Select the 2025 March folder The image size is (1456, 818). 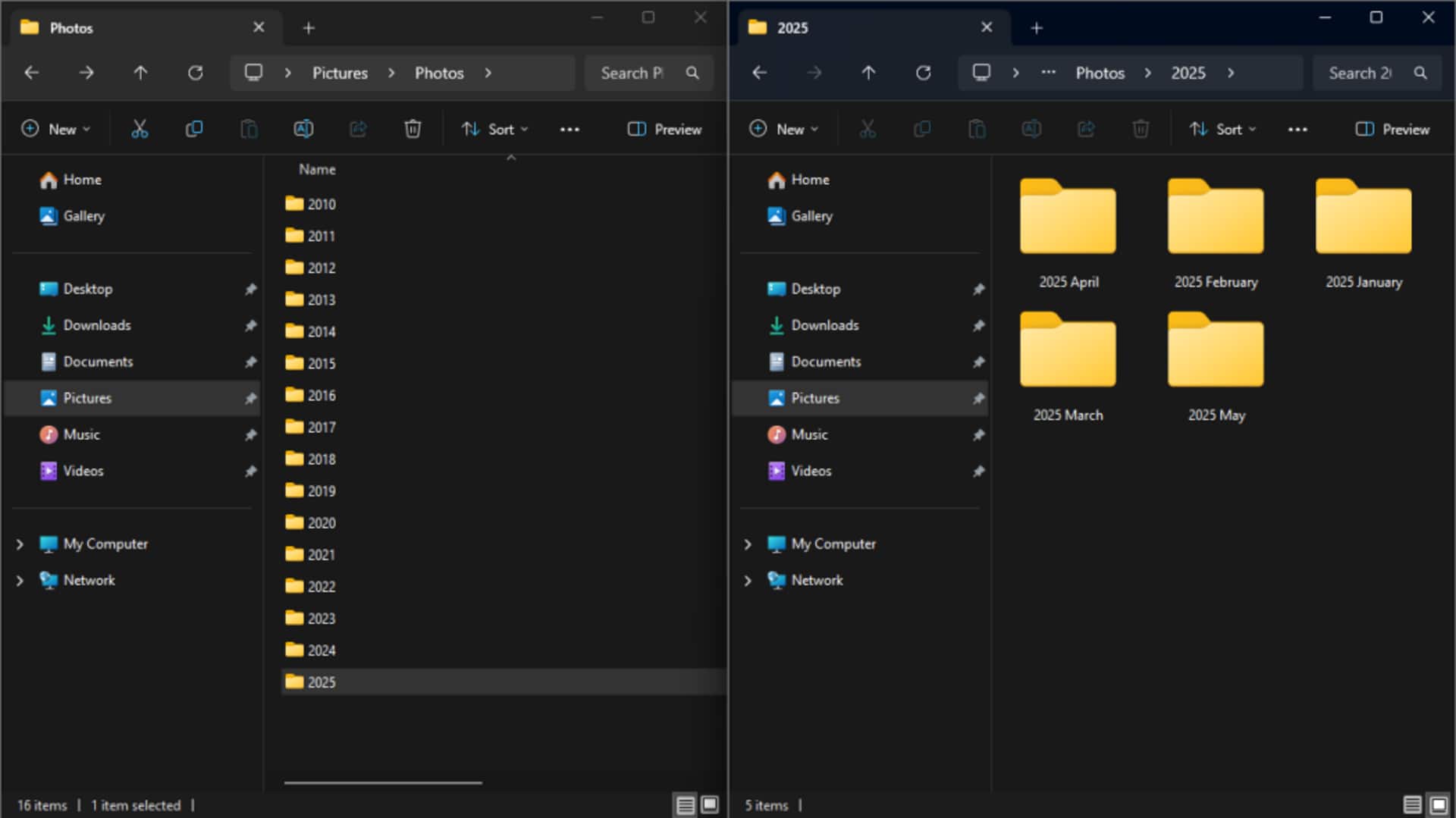tap(1068, 368)
